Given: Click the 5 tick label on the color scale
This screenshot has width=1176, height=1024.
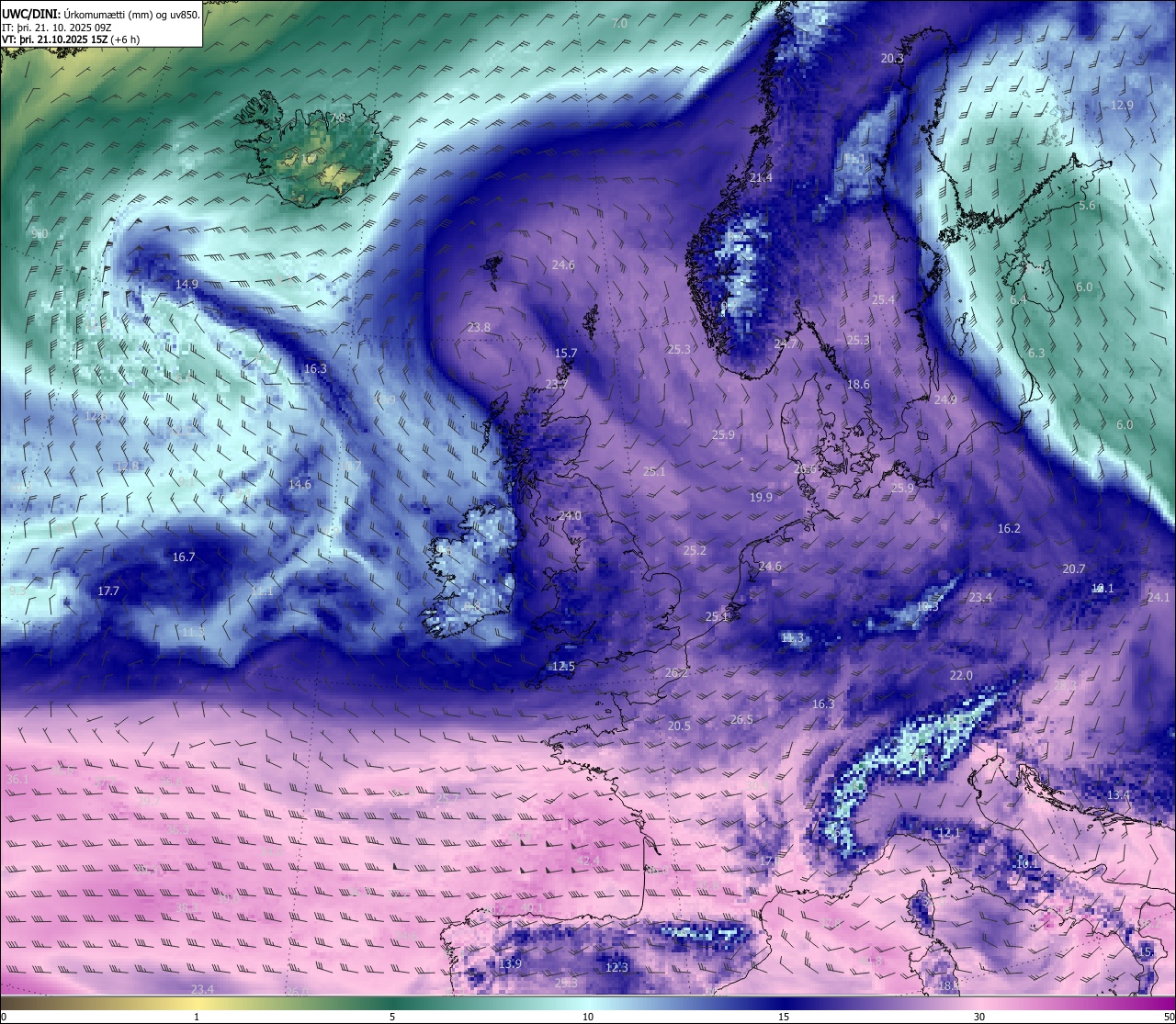Looking at the screenshot, I should (x=392, y=1018).
